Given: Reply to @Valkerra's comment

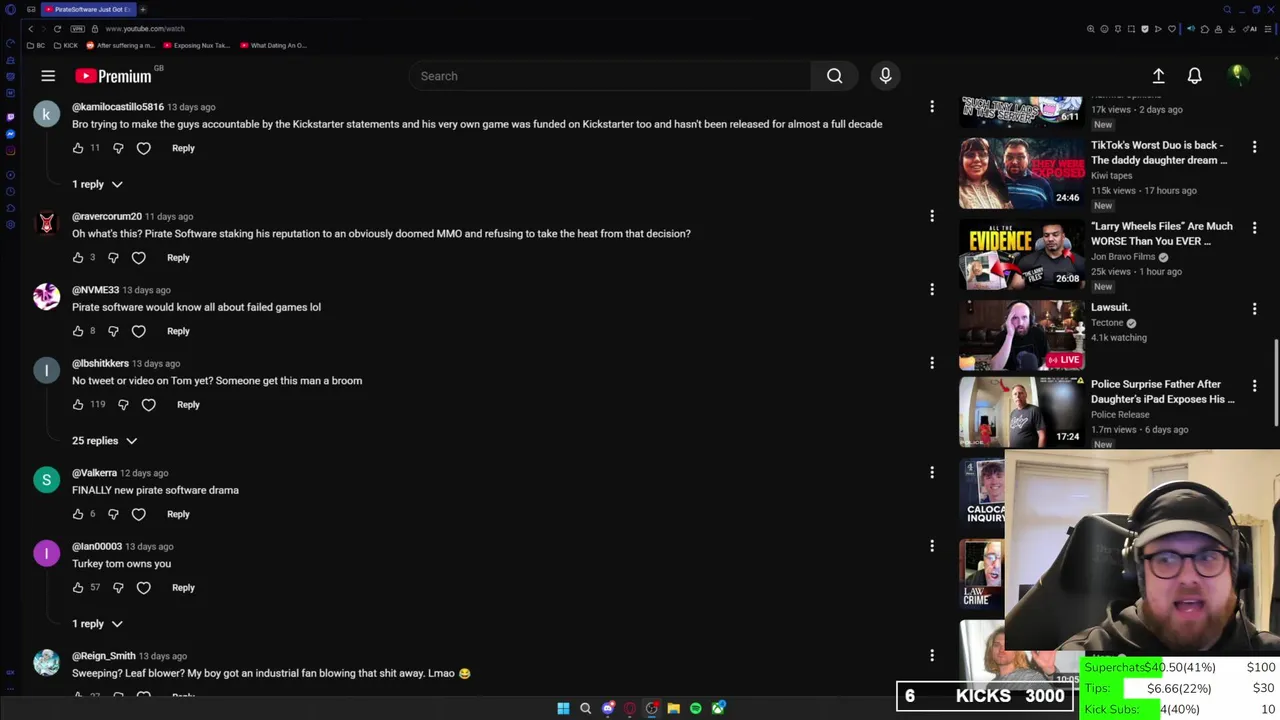Looking at the screenshot, I should coord(178,514).
